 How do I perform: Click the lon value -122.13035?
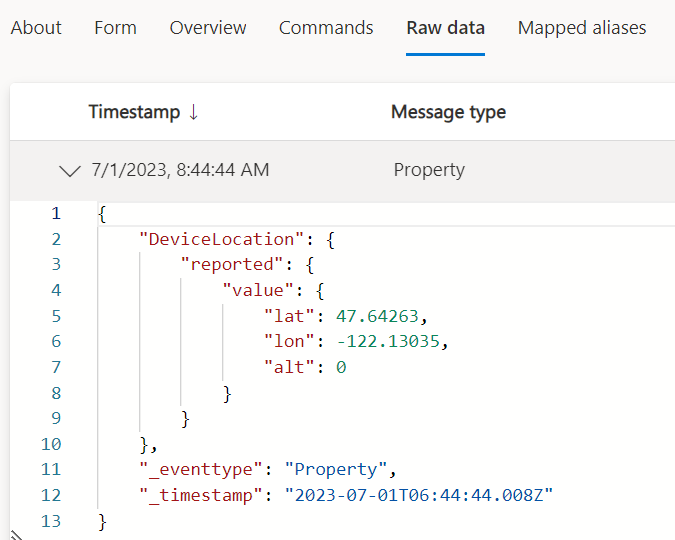(388, 341)
